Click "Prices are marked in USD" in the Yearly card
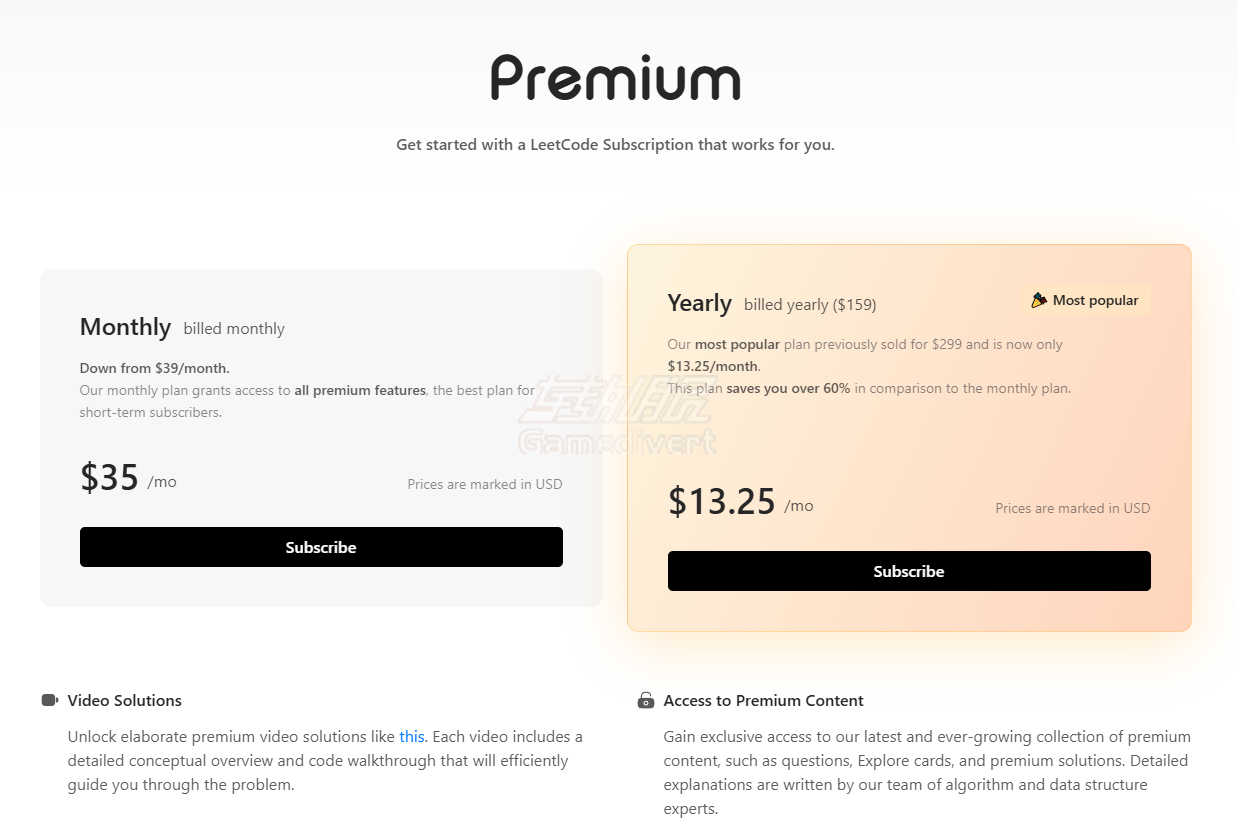The width and height of the screenshot is (1237, 829). point(1072,508)
